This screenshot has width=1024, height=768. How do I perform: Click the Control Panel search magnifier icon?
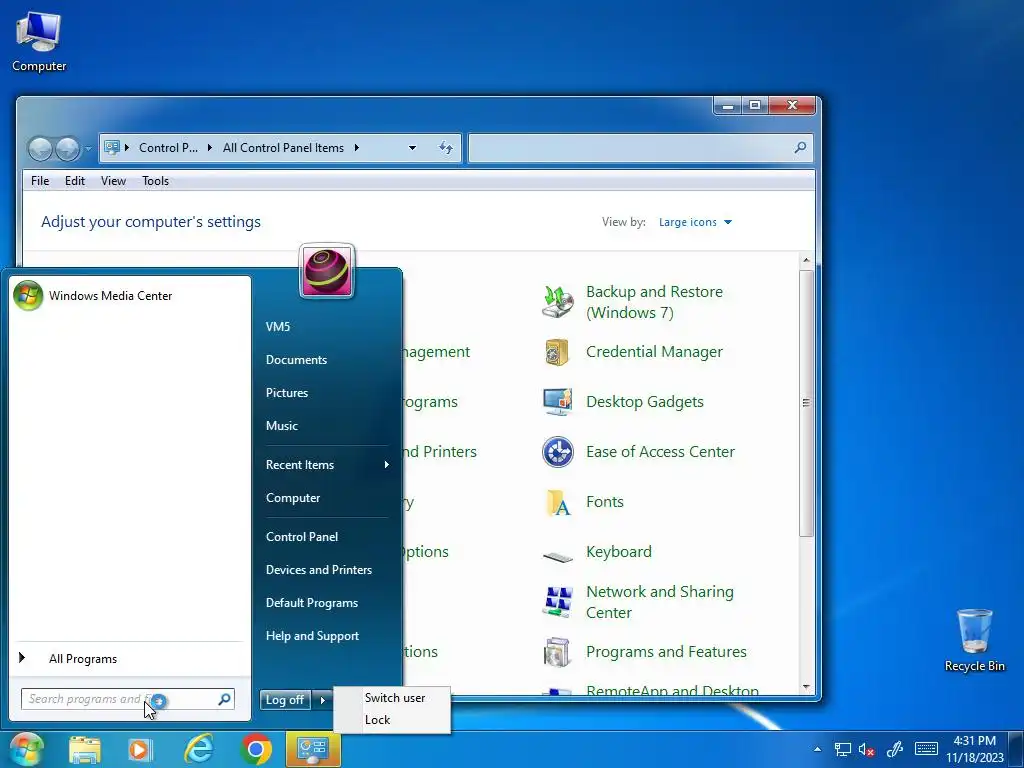[x=800, y=148]
